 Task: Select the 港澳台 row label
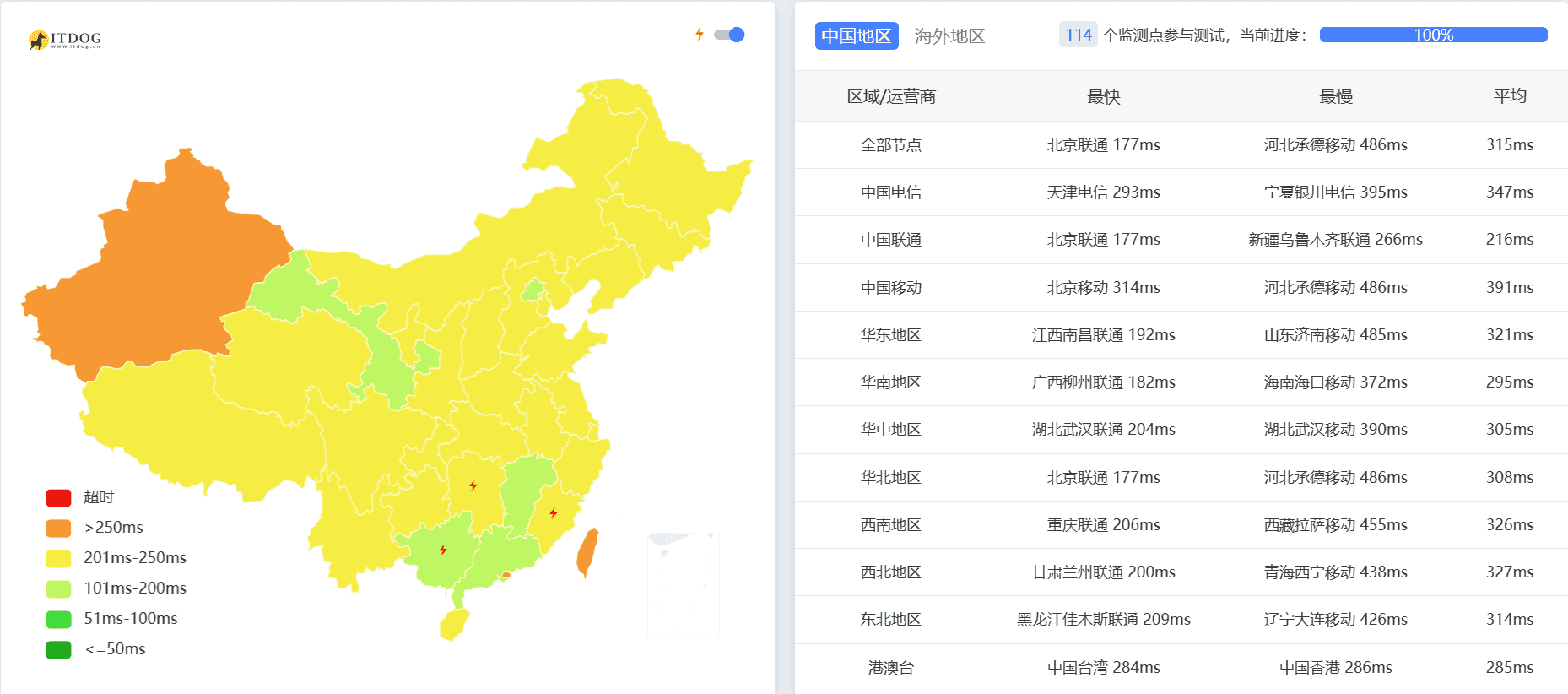891,668
